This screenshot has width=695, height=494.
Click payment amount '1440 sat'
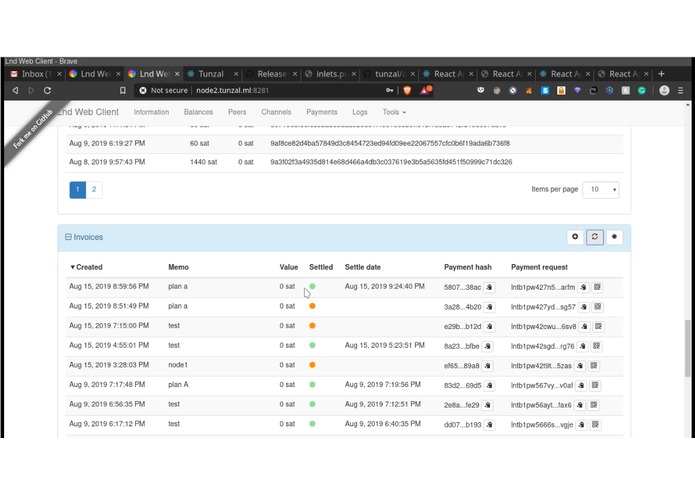[203, 162]
